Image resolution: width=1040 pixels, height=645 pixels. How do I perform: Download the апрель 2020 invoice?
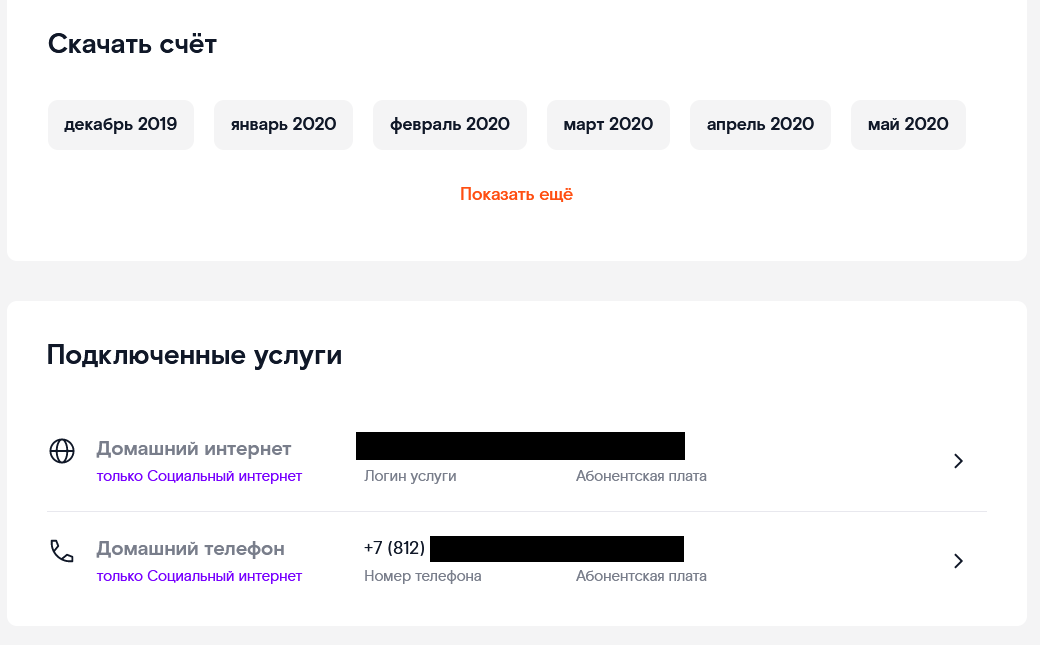pos(760,125)
